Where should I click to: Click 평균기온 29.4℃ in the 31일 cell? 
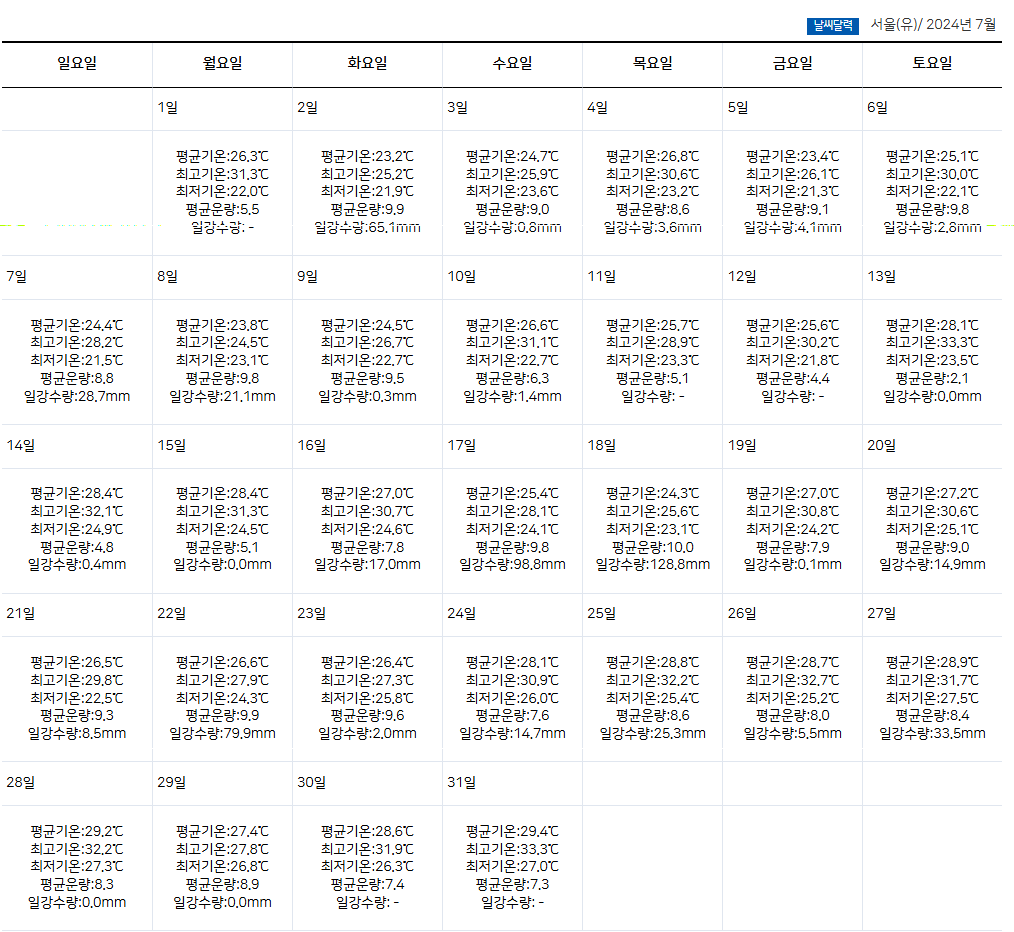(x=512, y=830)
